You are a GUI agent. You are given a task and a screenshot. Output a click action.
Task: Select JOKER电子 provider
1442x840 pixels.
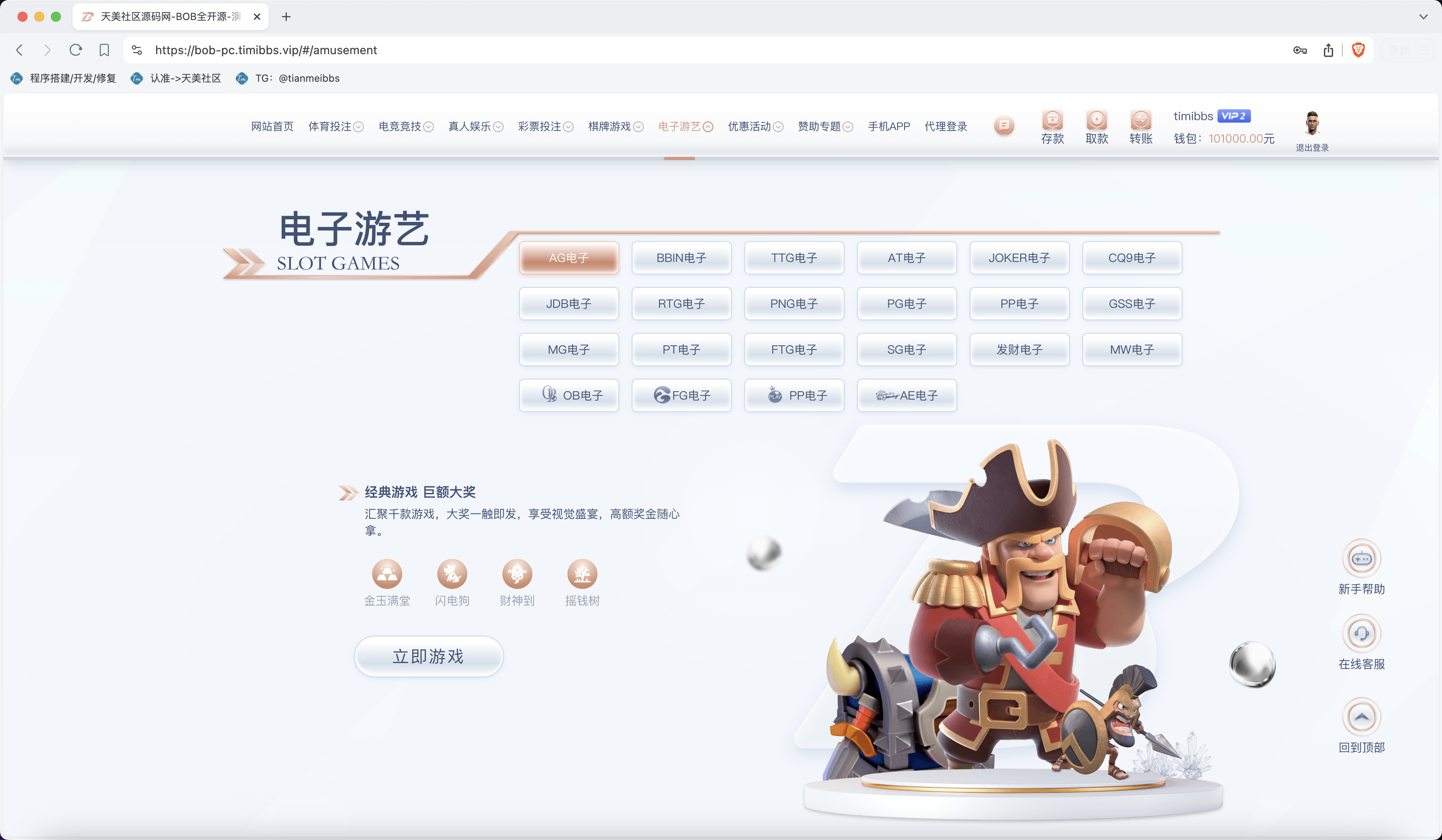[x=1019, y=258]
